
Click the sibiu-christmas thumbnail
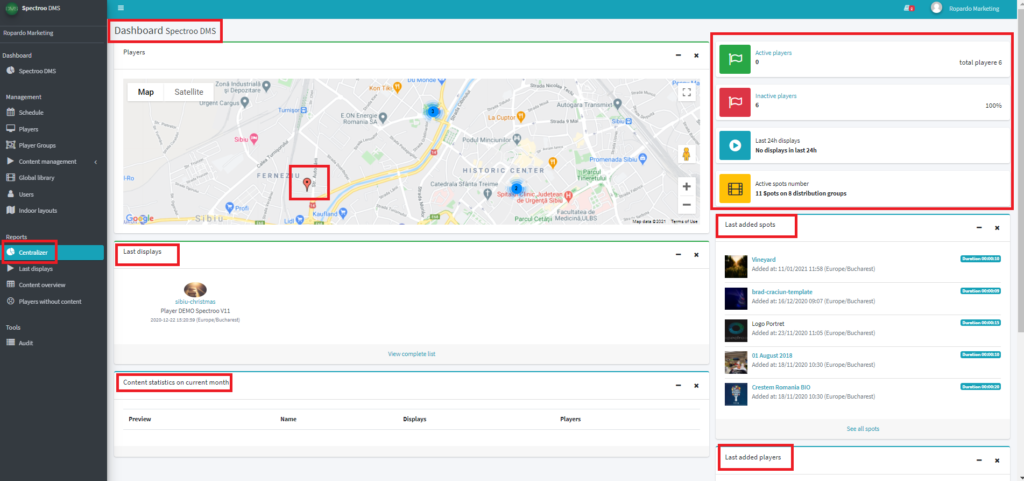pos(195,289)
